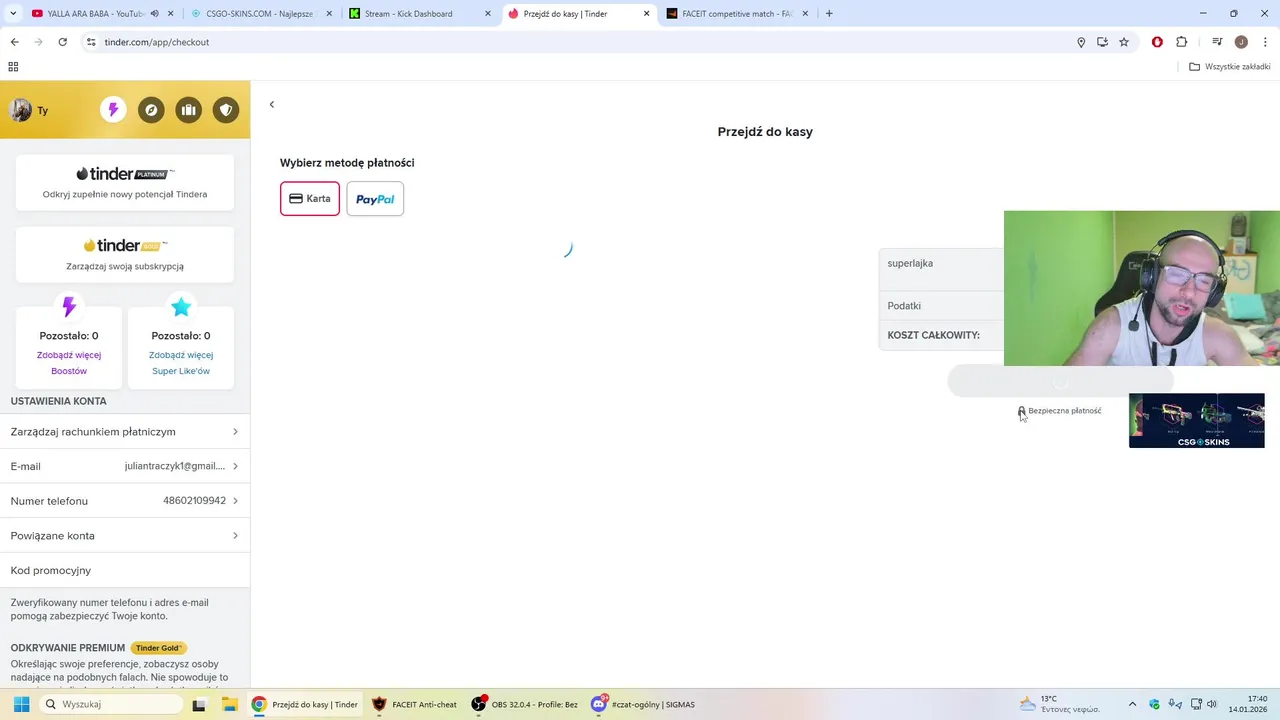
Task: Open File Explorer from the taskbar
Action: pyautogui.click(x=228, y=704)
